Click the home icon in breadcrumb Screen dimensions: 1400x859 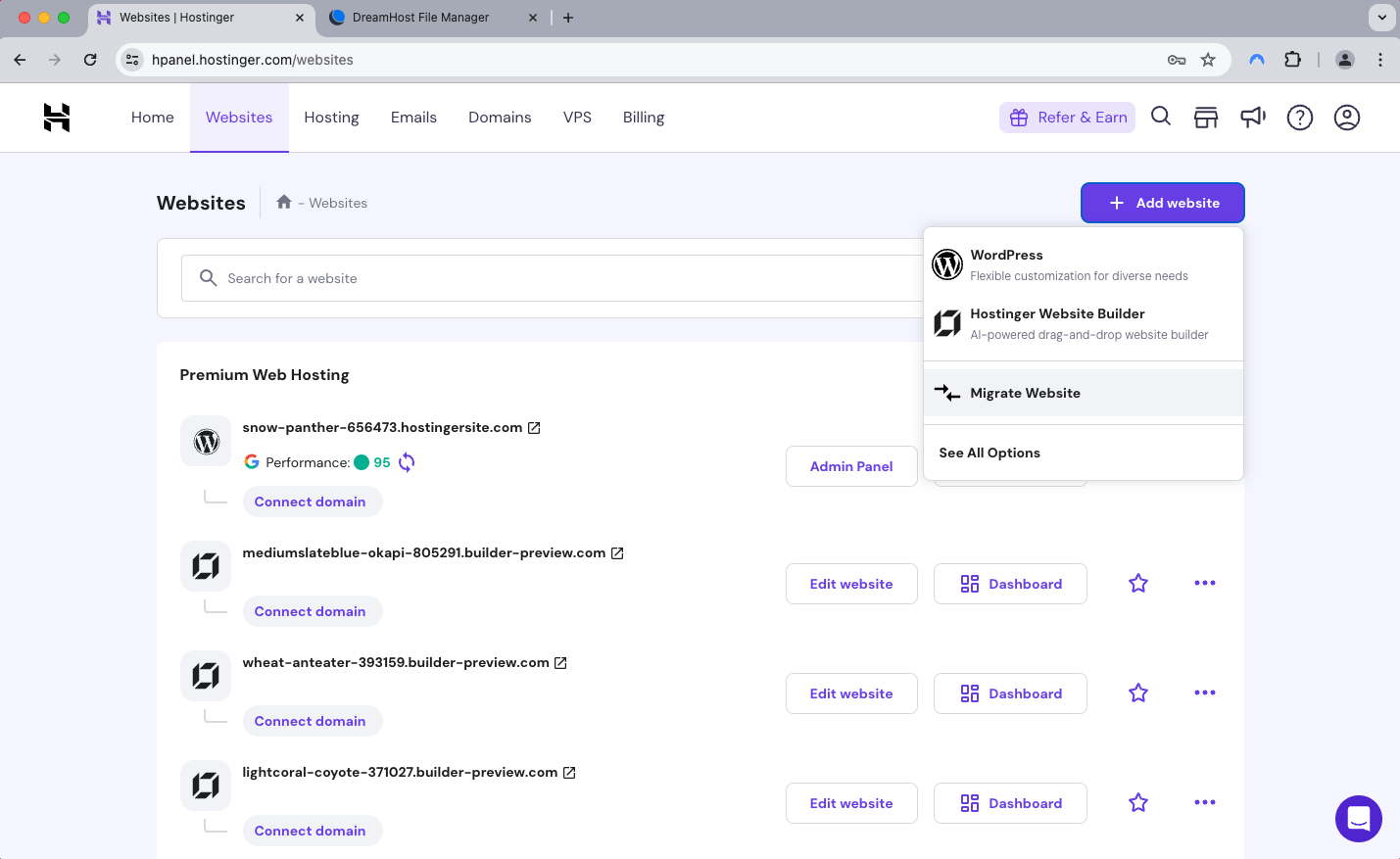click(x=284, y=202)
